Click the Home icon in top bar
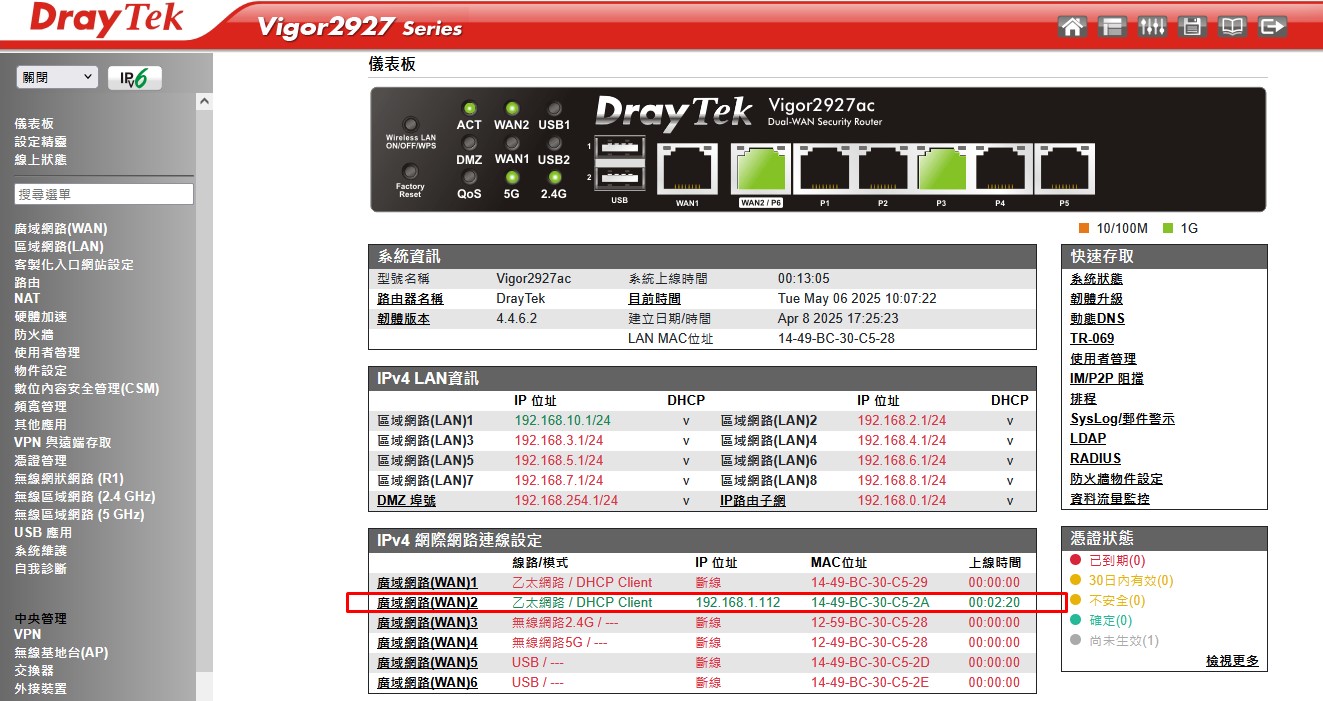 click(1072, 27)
